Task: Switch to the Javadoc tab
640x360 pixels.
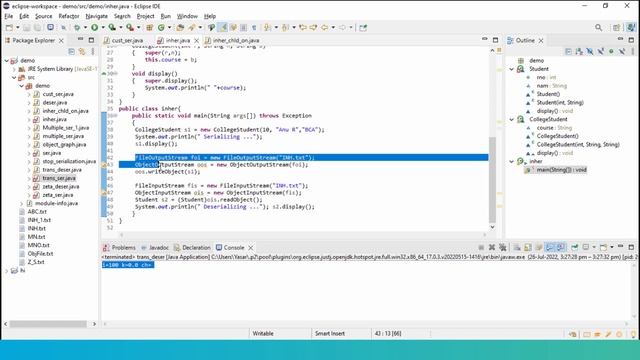Action: click(x=155, y=247)
